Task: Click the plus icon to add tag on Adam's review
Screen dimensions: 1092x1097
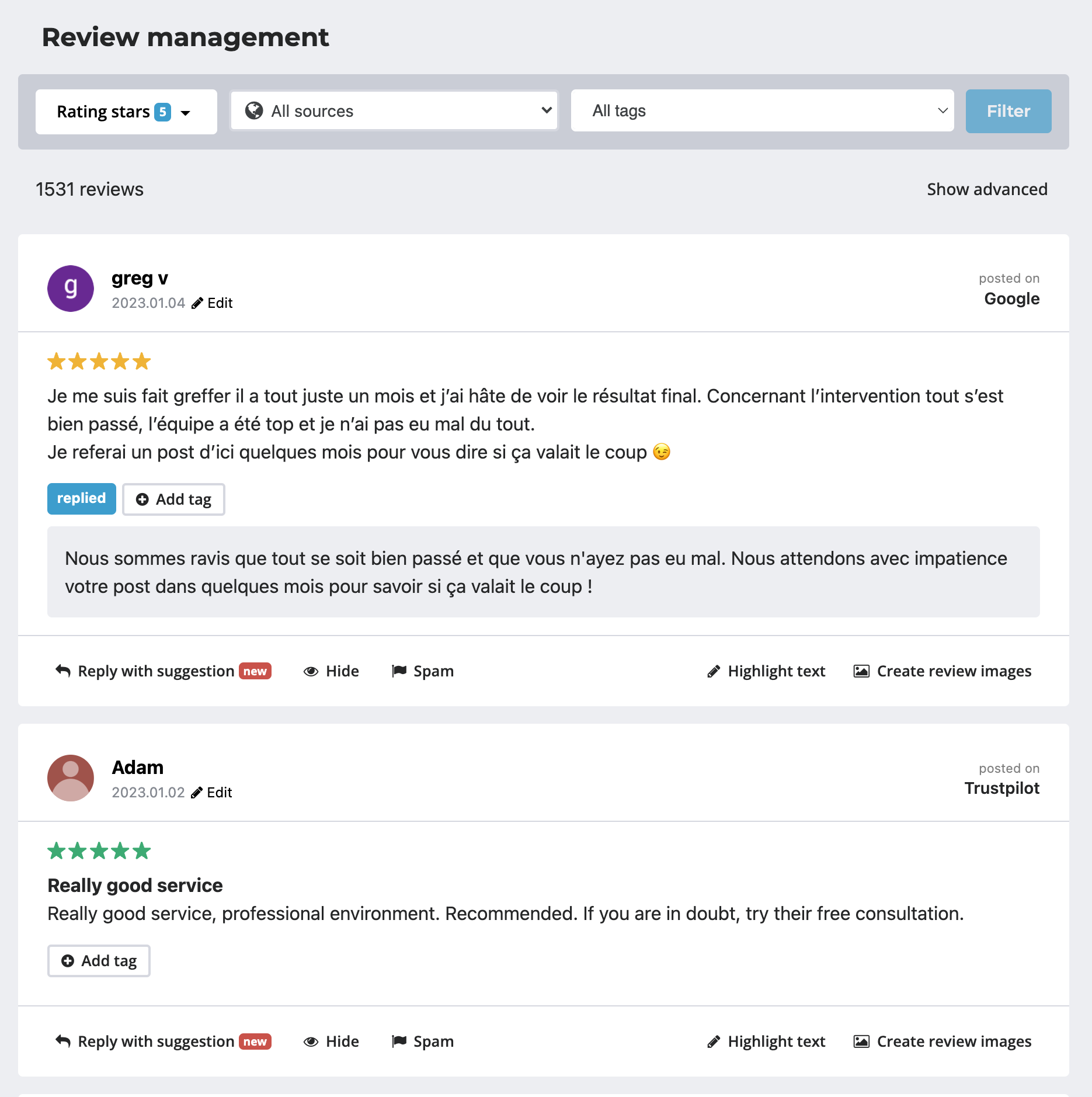Action: coord(68,961)
